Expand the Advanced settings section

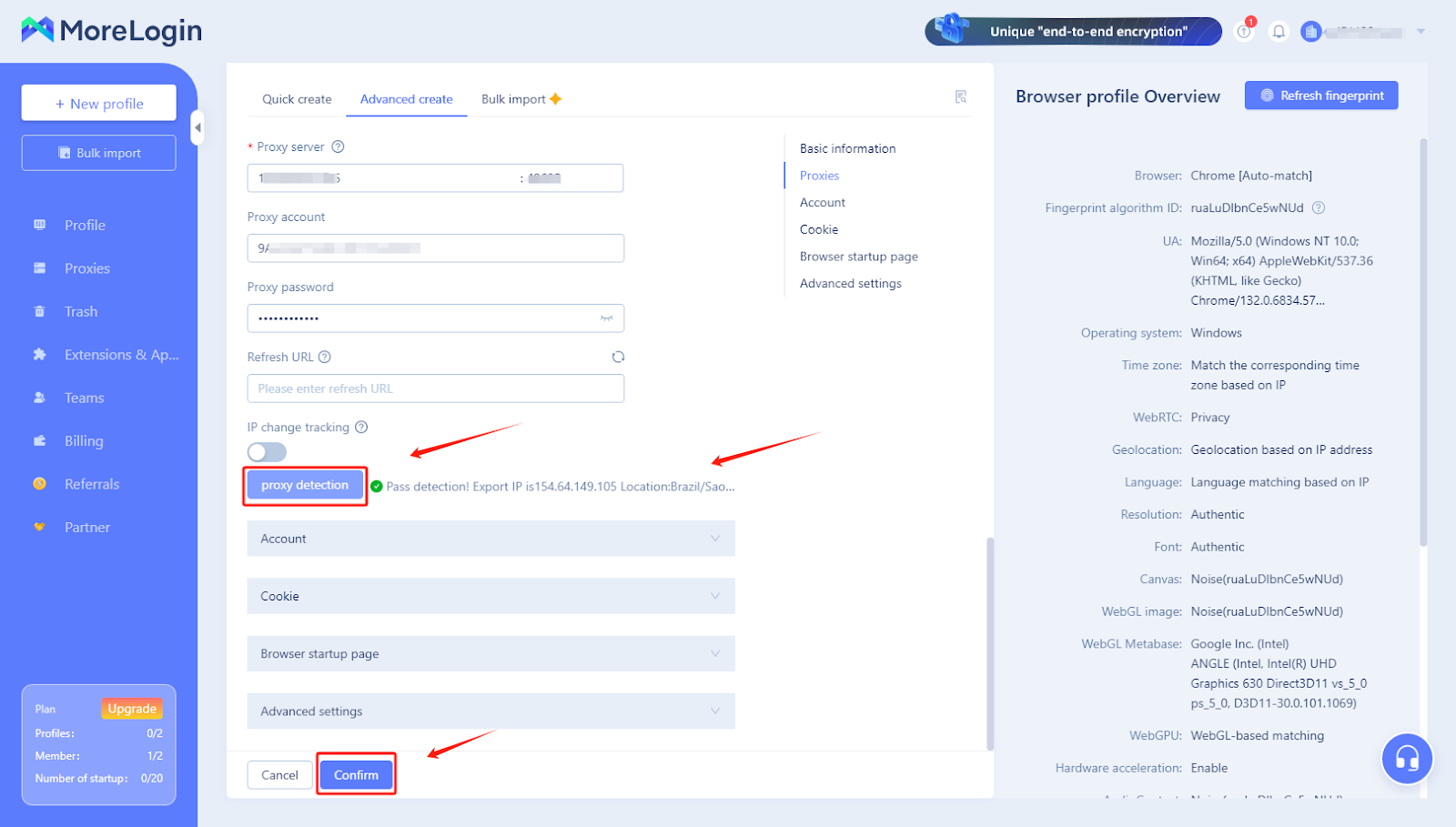pos(490,711)
